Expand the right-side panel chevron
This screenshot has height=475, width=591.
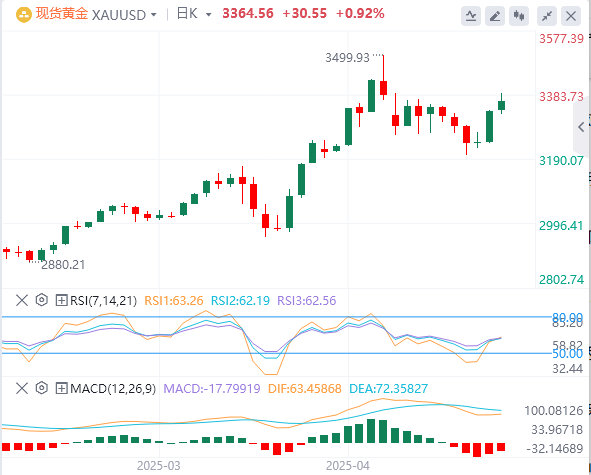coord(581,127)
